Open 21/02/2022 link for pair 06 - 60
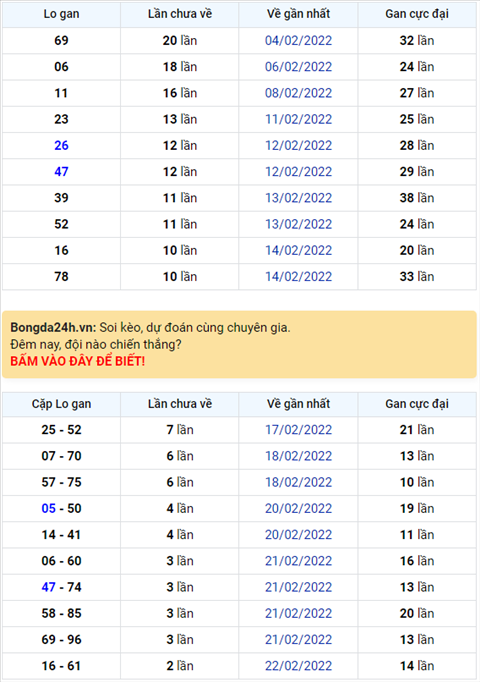Viewport: 480px width, 682px height. tap(298, 561)
